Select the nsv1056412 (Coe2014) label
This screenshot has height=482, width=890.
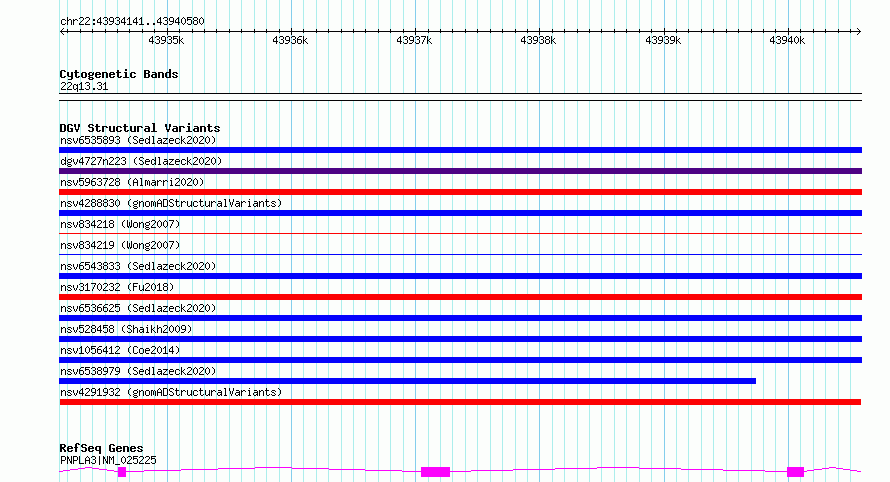click(120, 350)
